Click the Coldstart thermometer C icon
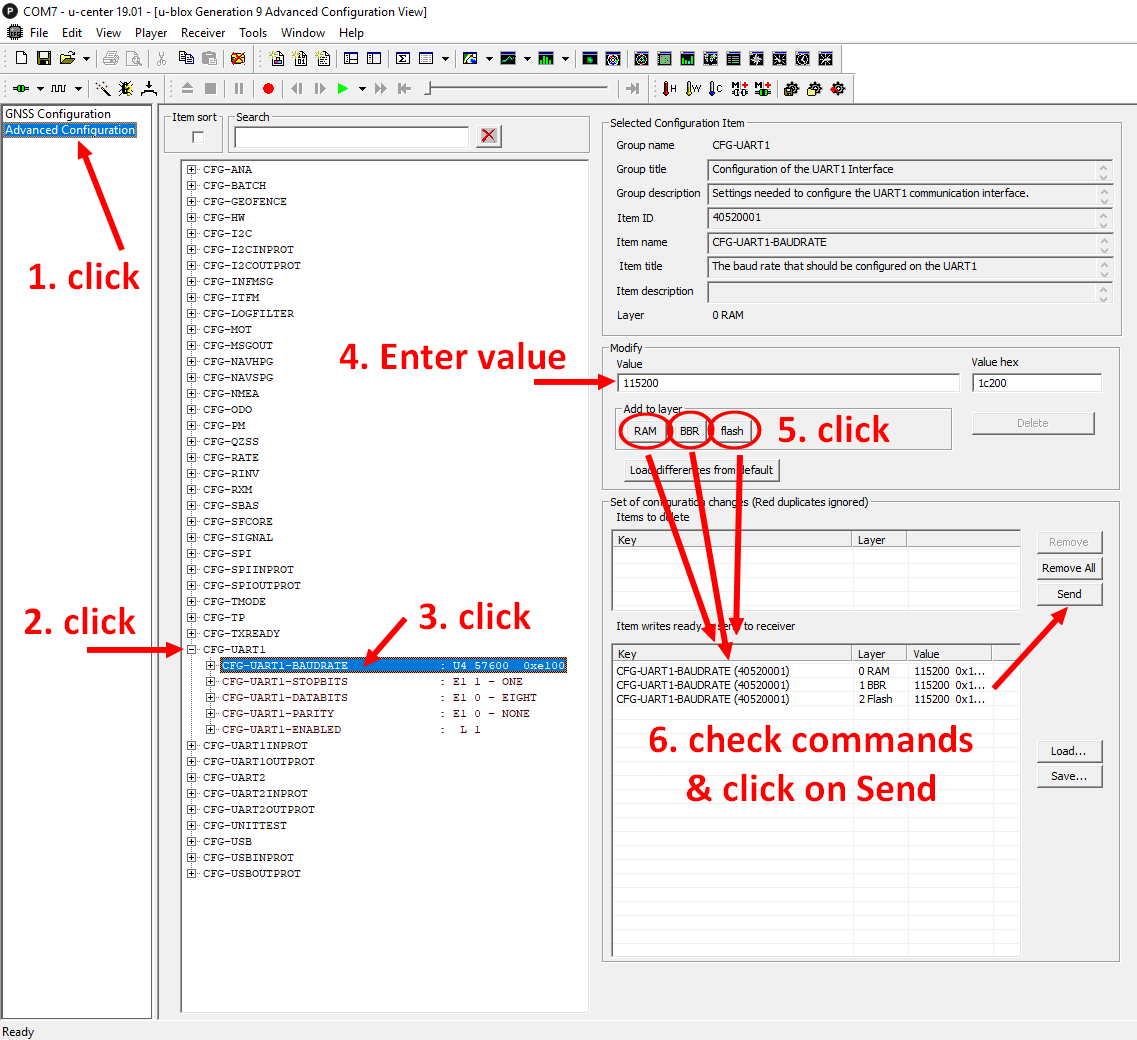Screen dimensions: 1137x1040 (x=716, y=88)
